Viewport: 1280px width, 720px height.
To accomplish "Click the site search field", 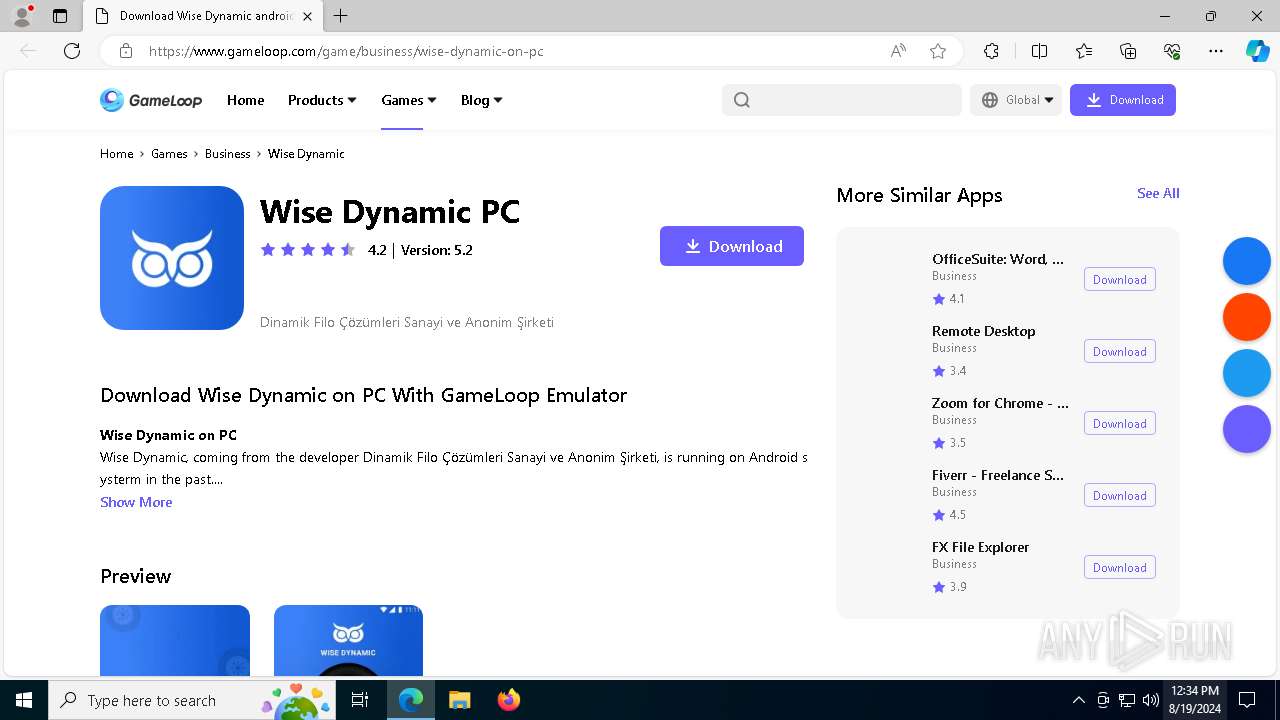I will [x=841, y=100].
